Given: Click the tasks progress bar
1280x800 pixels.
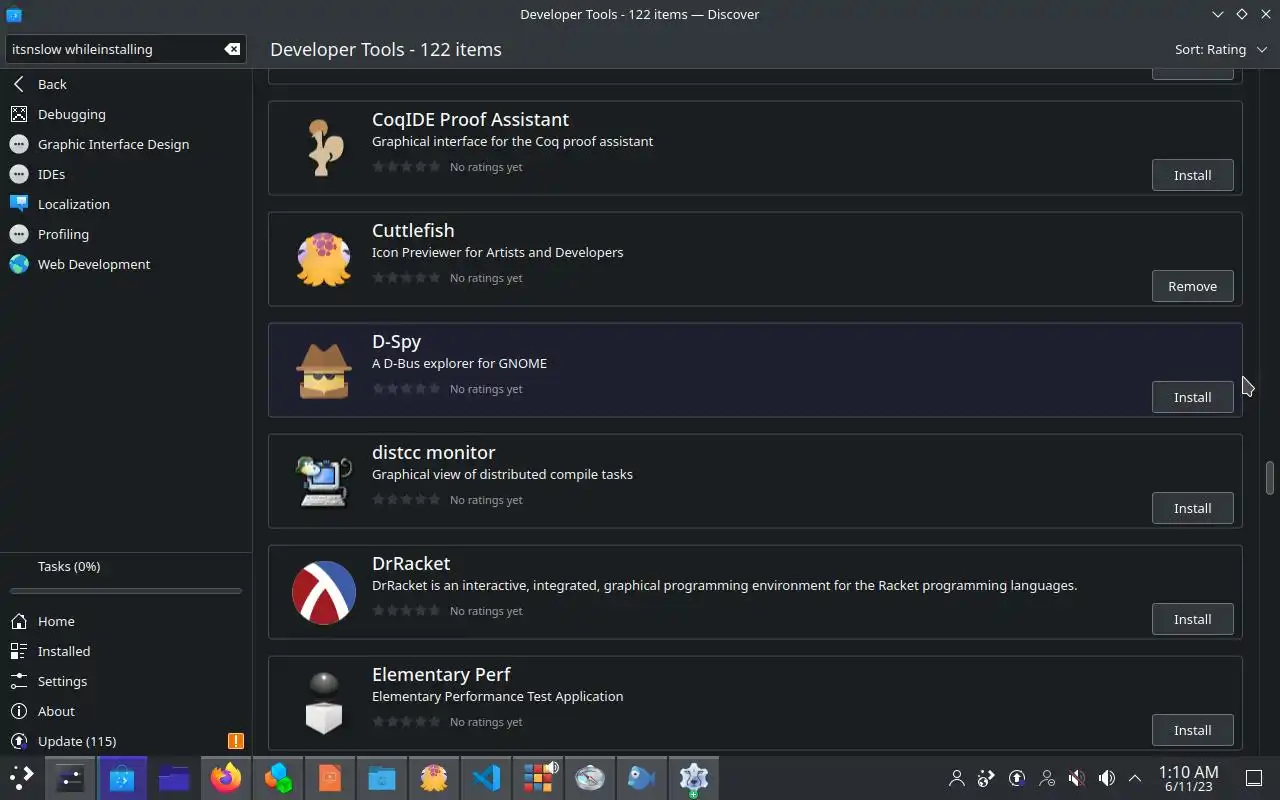Looking at the screenshot, I should (x=126, y=591).
